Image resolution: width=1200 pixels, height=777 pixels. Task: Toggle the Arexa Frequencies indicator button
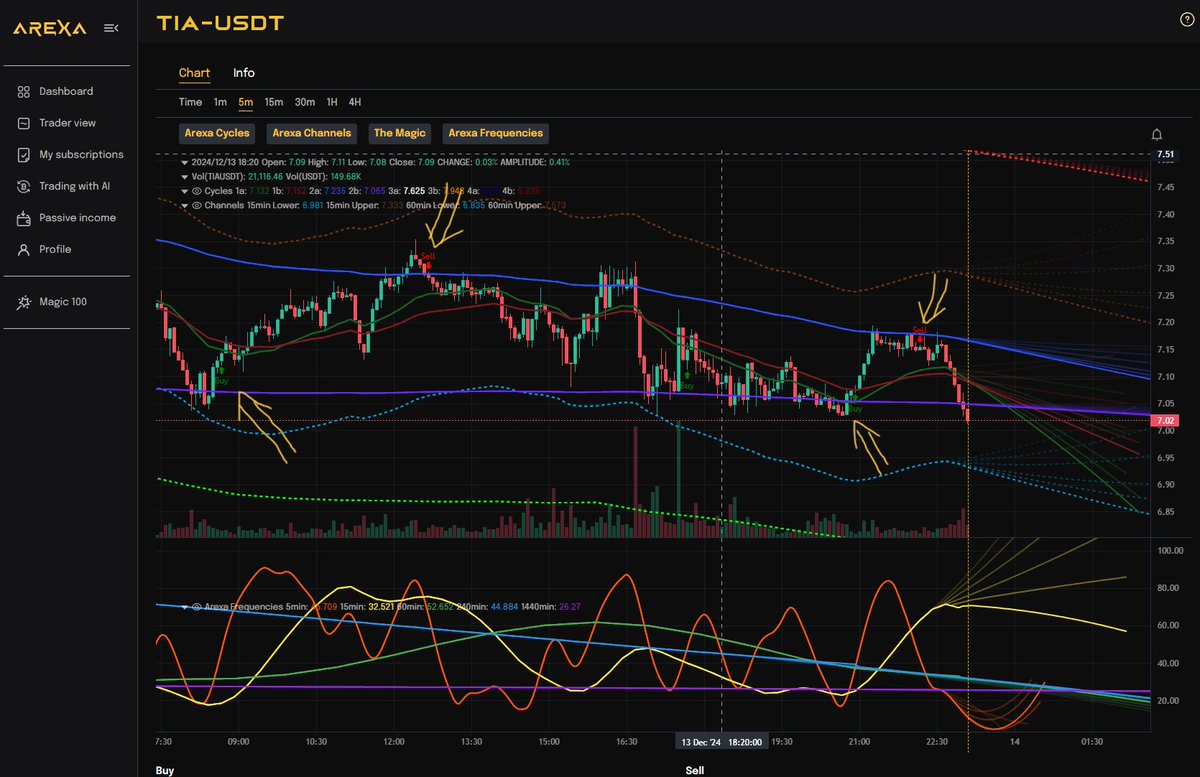[496, 133]
